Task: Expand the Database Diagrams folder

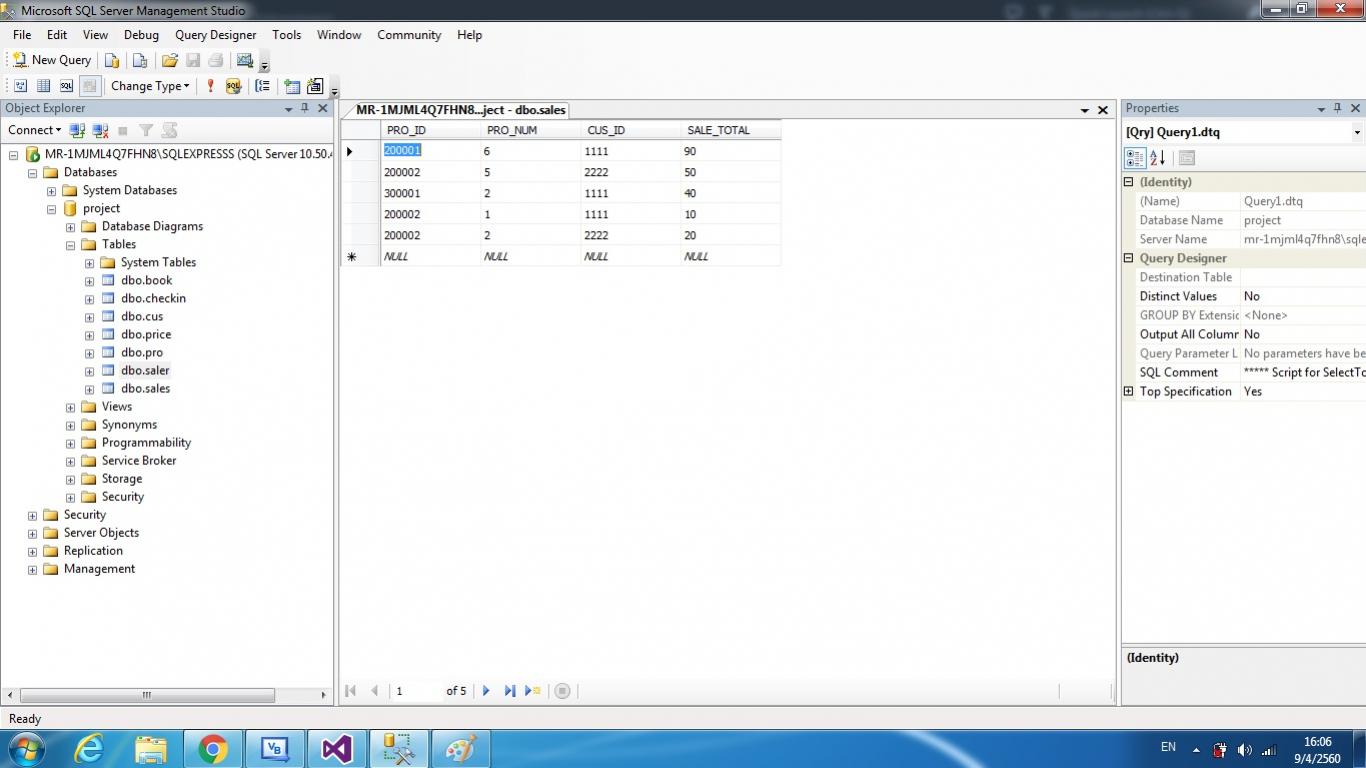Action: click(71, 227)
